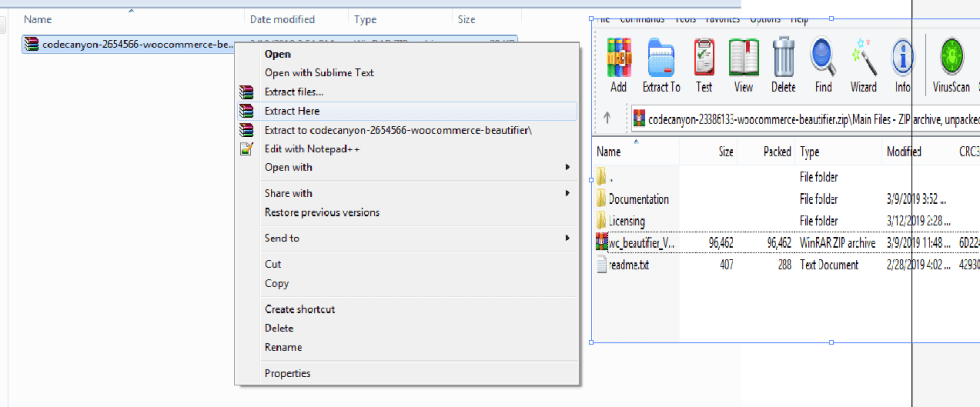
Task: Choose Copy from the context menu
Action: coord(276,283)
